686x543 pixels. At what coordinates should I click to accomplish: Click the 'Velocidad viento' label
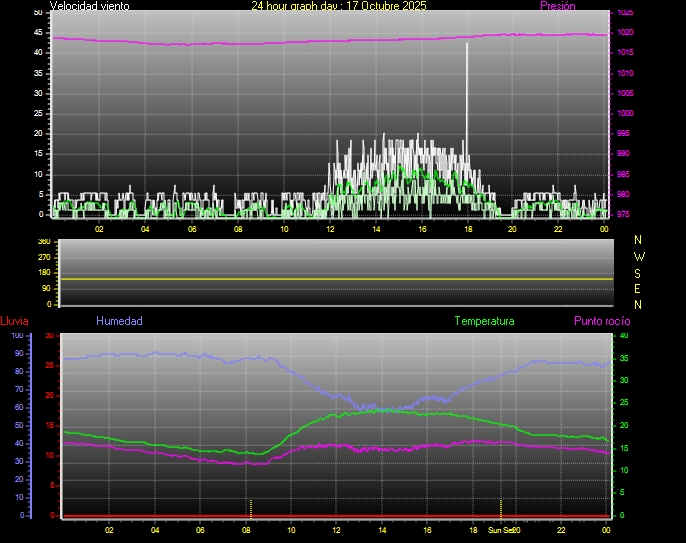point(88,6)
